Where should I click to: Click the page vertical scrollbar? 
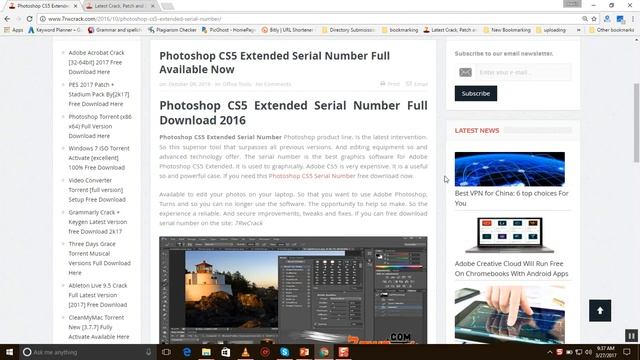point(636,123)
